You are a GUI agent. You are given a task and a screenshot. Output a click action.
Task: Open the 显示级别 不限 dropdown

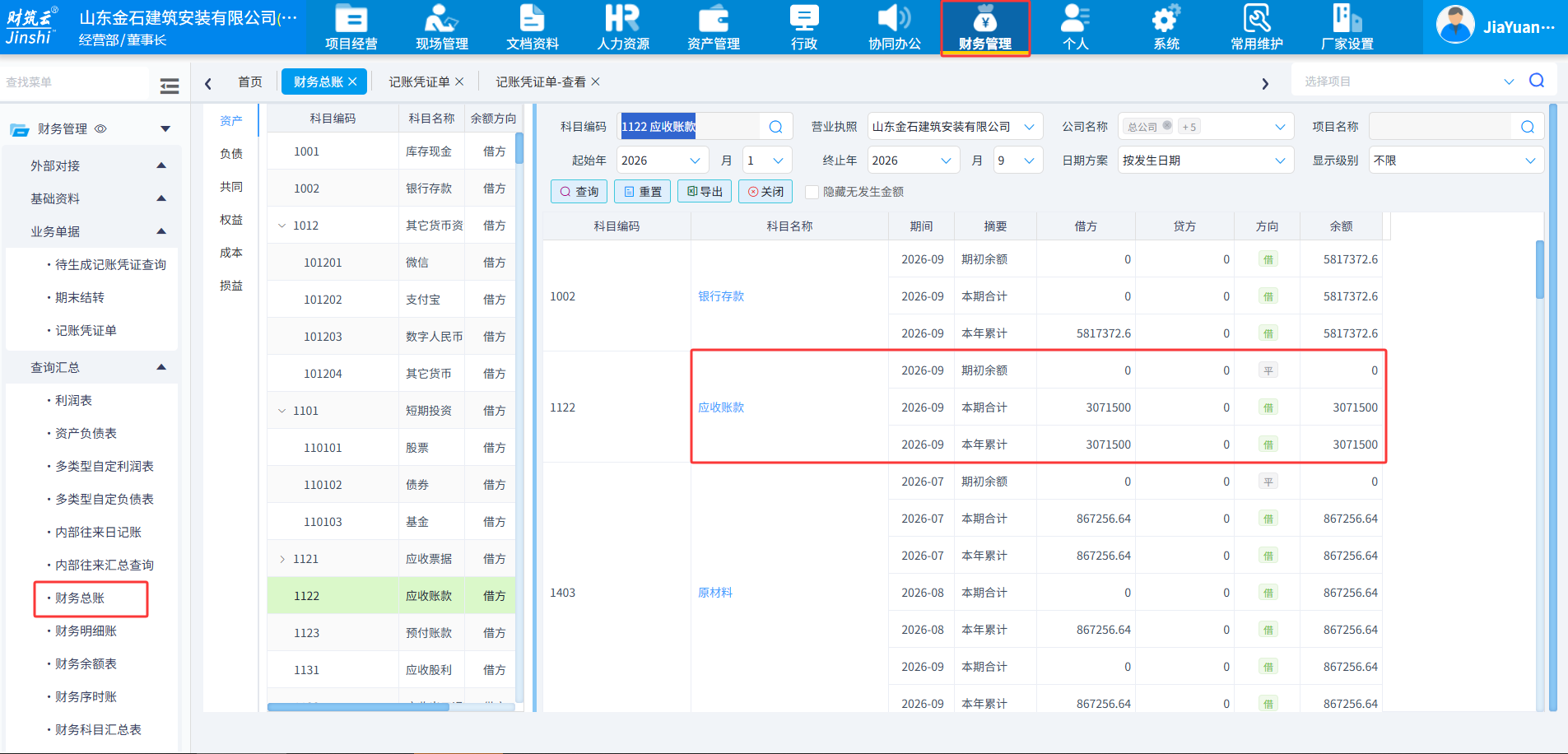coord(1456,161)
